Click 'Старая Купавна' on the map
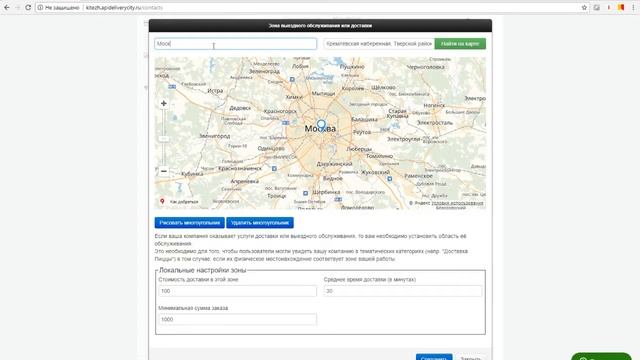 tap(398, 113)
